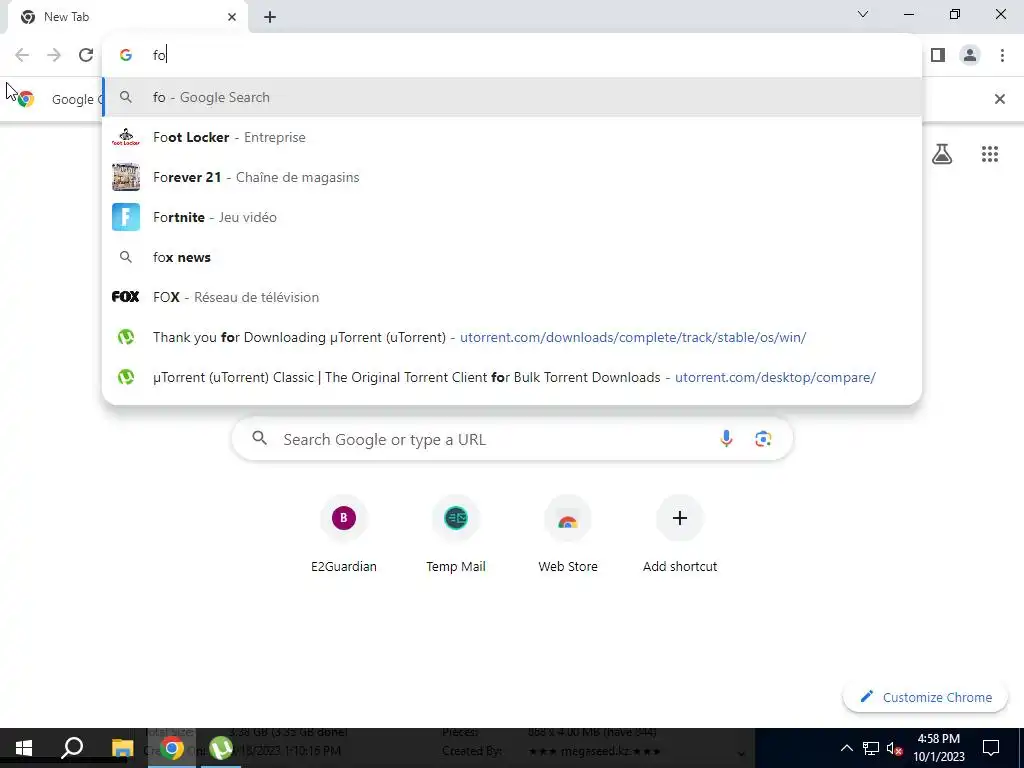Open Windows taskbar search

(72, 748)
